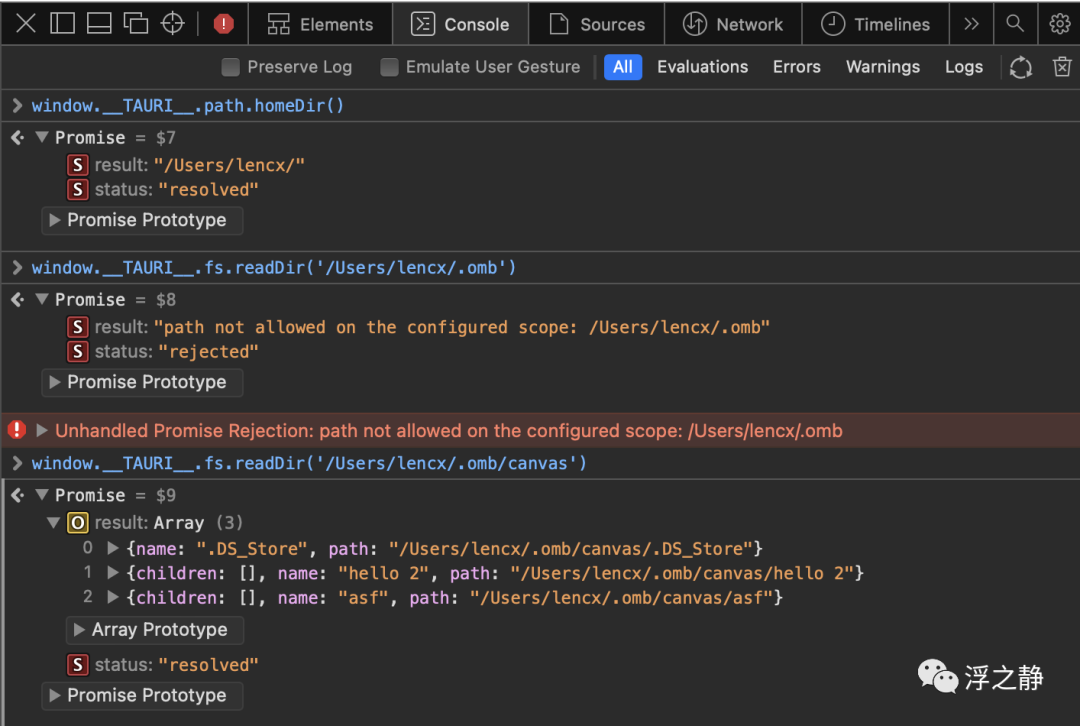1080x726 pixels.
Task: Expand the "hello 2" array item
Action: [113, 573]
